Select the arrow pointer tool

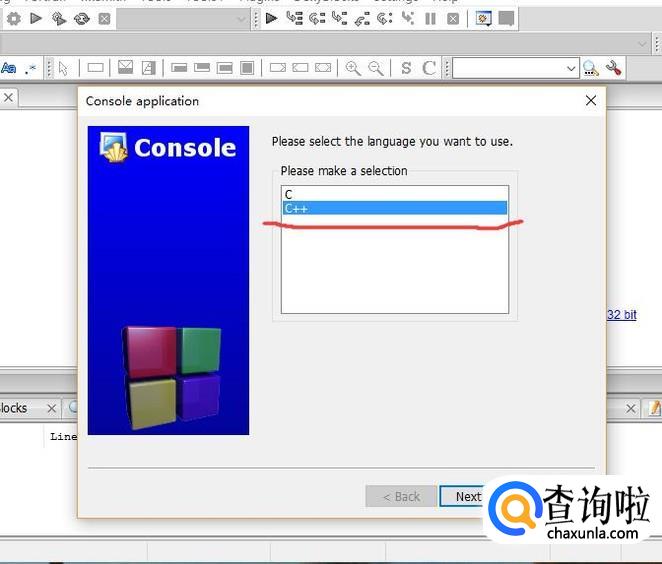[x=63, y=68]
